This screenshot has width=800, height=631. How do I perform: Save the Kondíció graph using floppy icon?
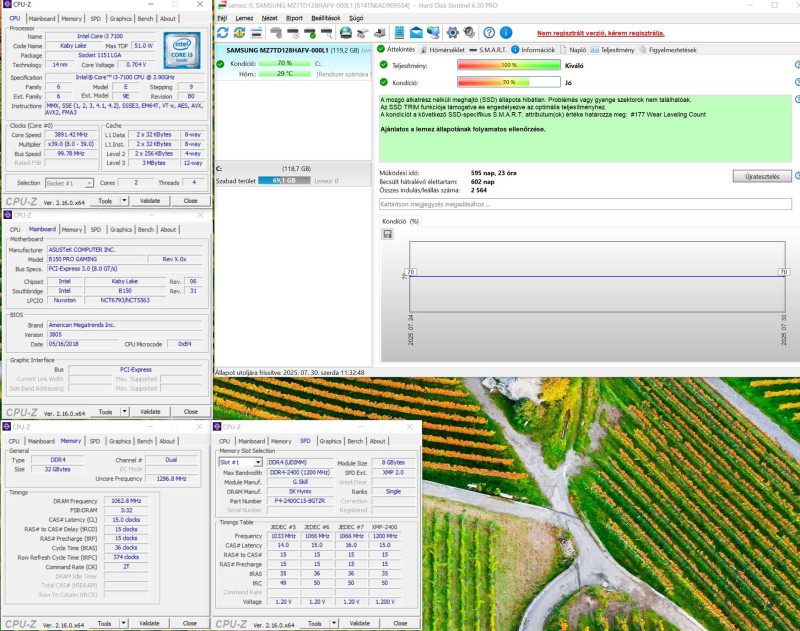click(x=387, y=233)
